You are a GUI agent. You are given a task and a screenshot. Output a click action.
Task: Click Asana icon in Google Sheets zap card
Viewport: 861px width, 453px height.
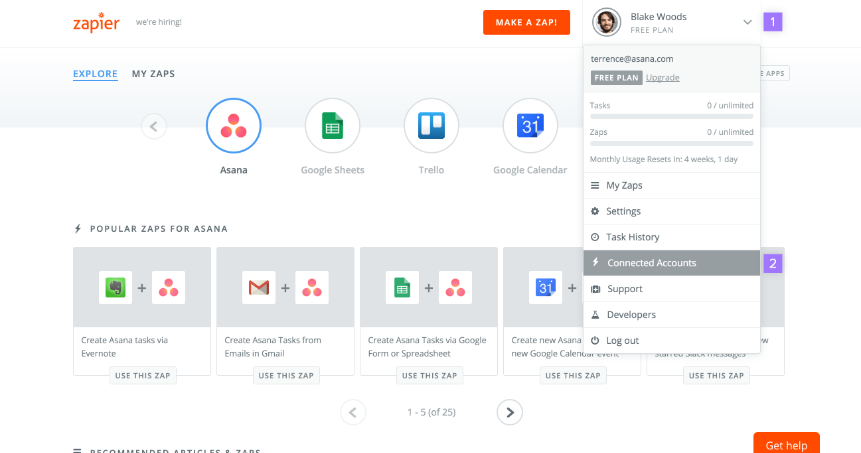pyautogui.click(x=455, y=287)
